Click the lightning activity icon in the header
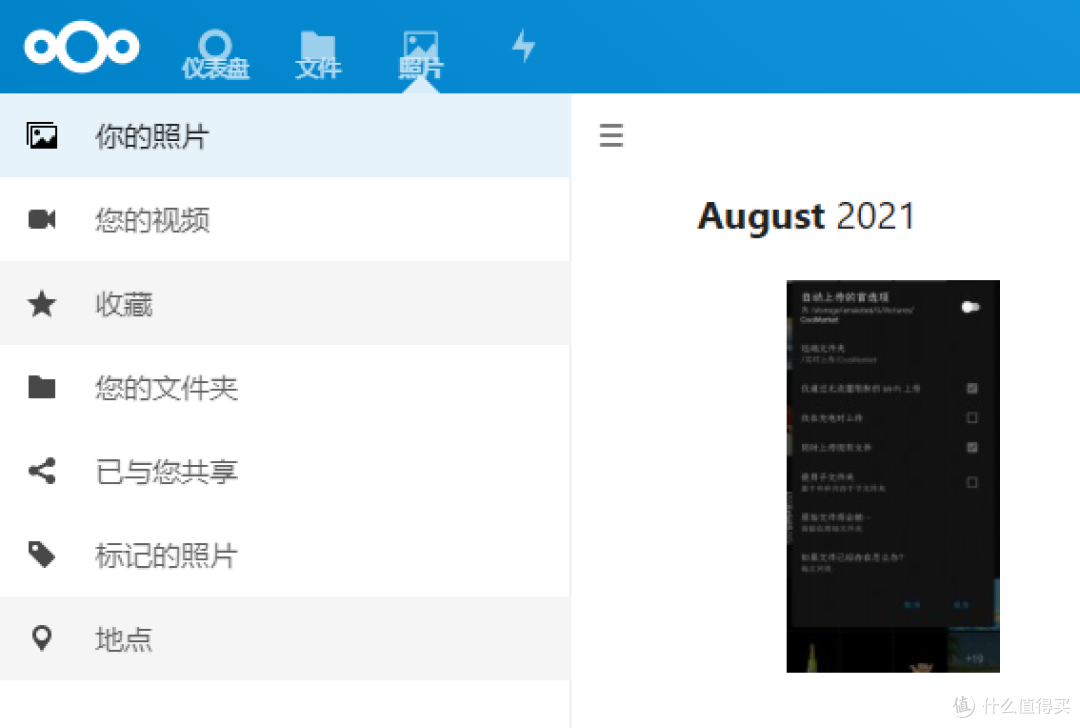The image size is (1080, 728). 522,46
